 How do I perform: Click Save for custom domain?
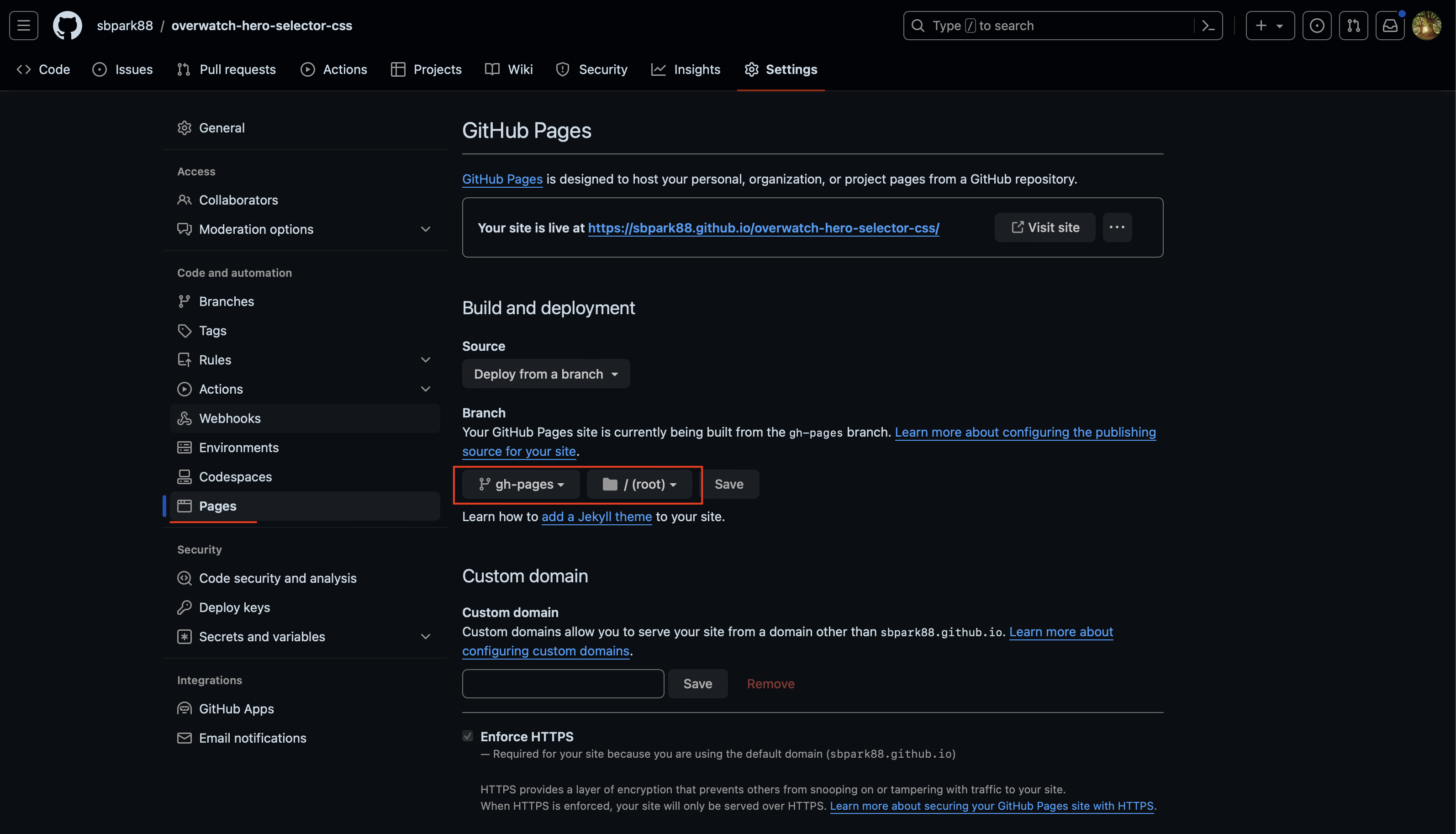[x=698, y=683]
